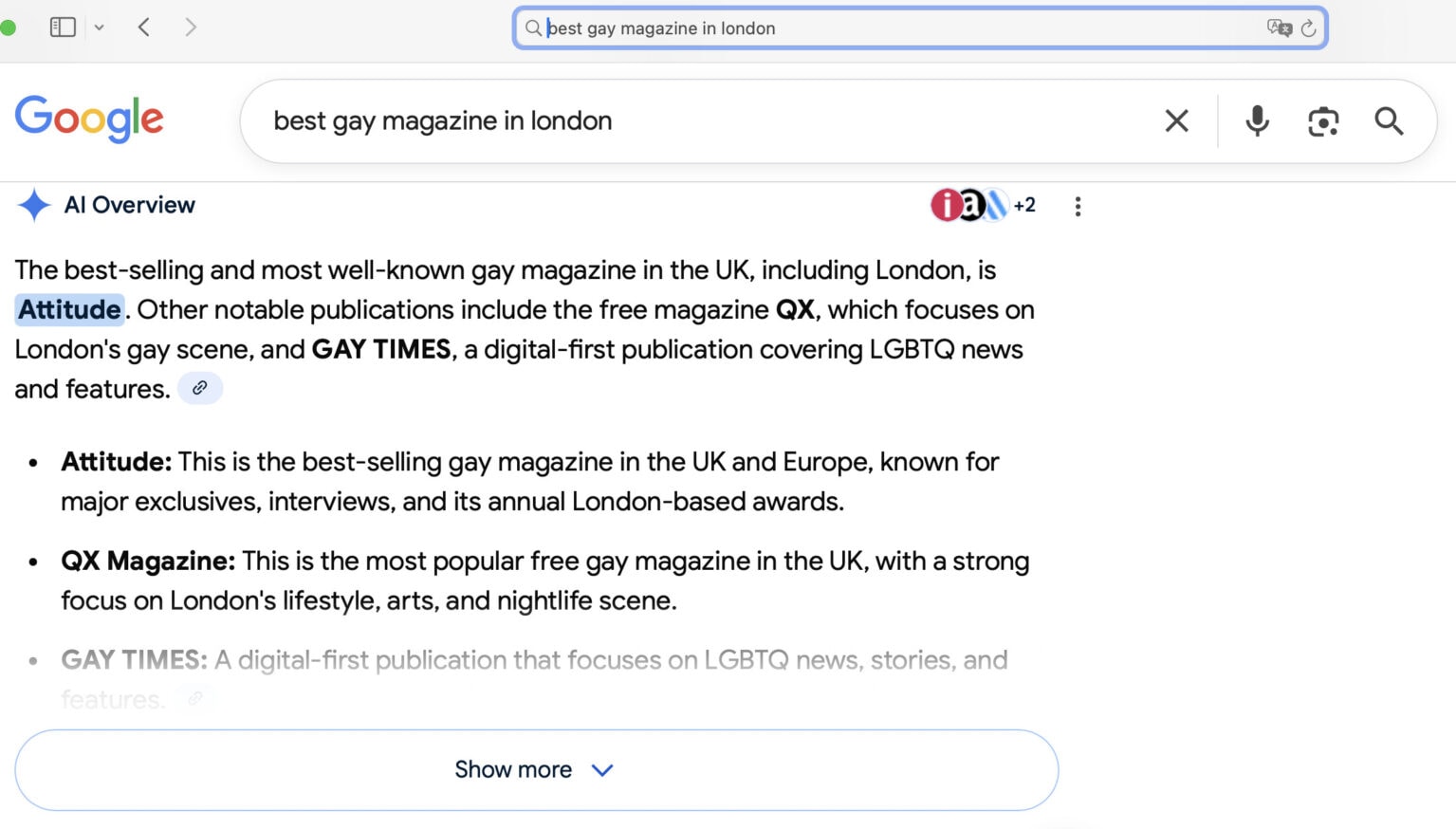Start voice search with microphone icon

1257,121
